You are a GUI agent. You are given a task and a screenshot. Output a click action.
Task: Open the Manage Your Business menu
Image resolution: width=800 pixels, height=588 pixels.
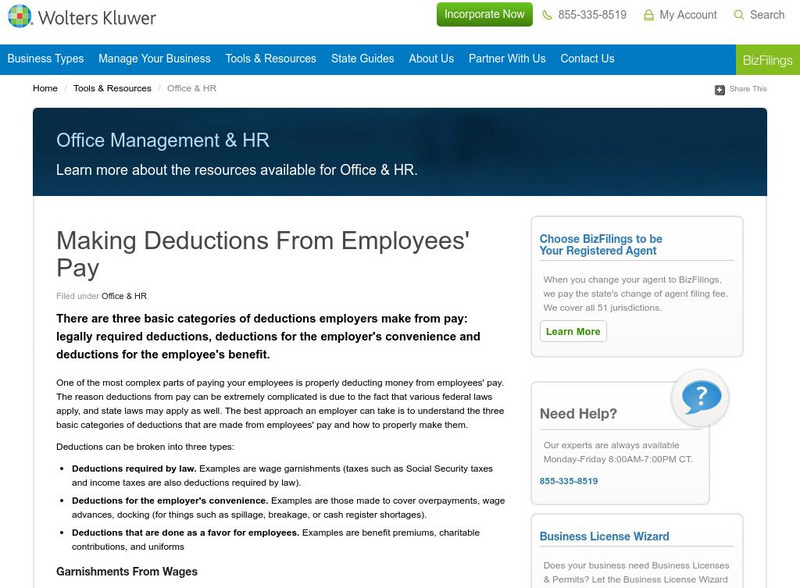(155, 58)
